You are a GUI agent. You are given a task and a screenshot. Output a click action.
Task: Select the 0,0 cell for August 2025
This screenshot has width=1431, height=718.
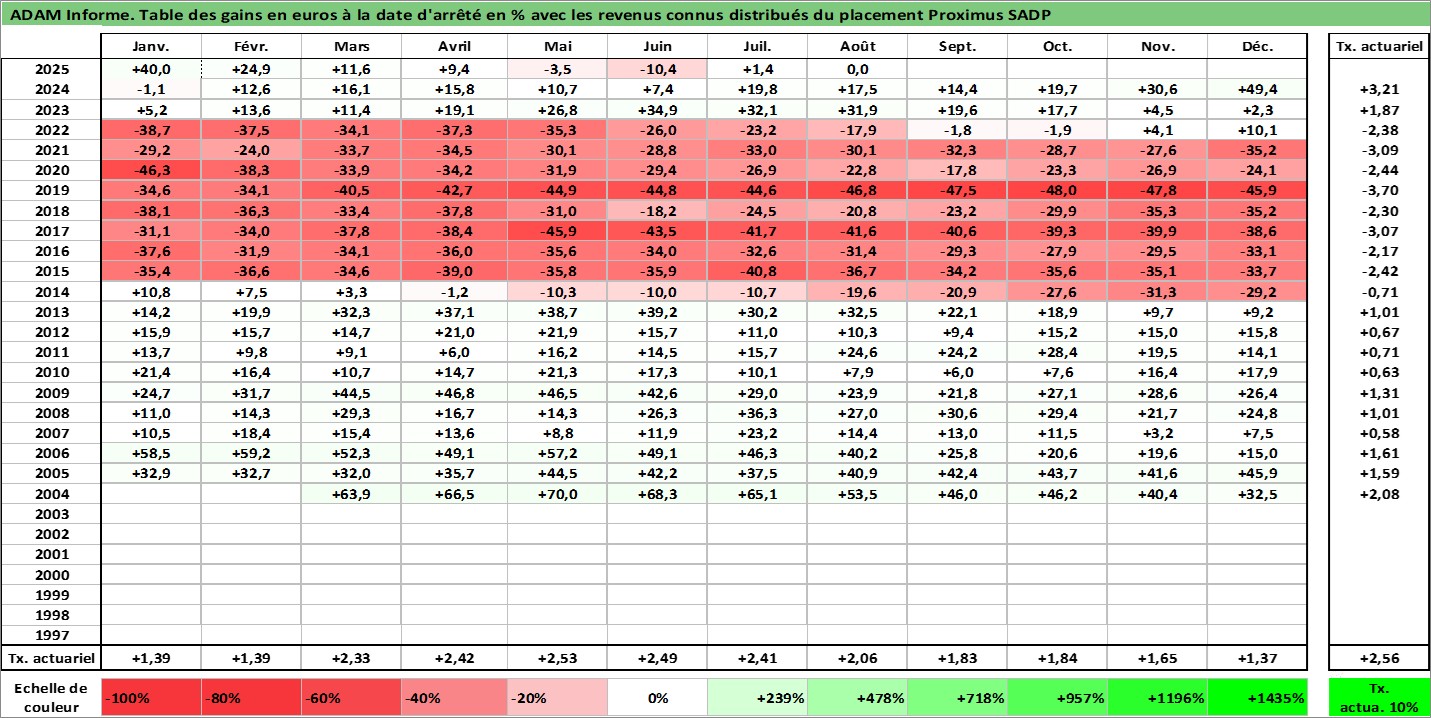[858, 69]
